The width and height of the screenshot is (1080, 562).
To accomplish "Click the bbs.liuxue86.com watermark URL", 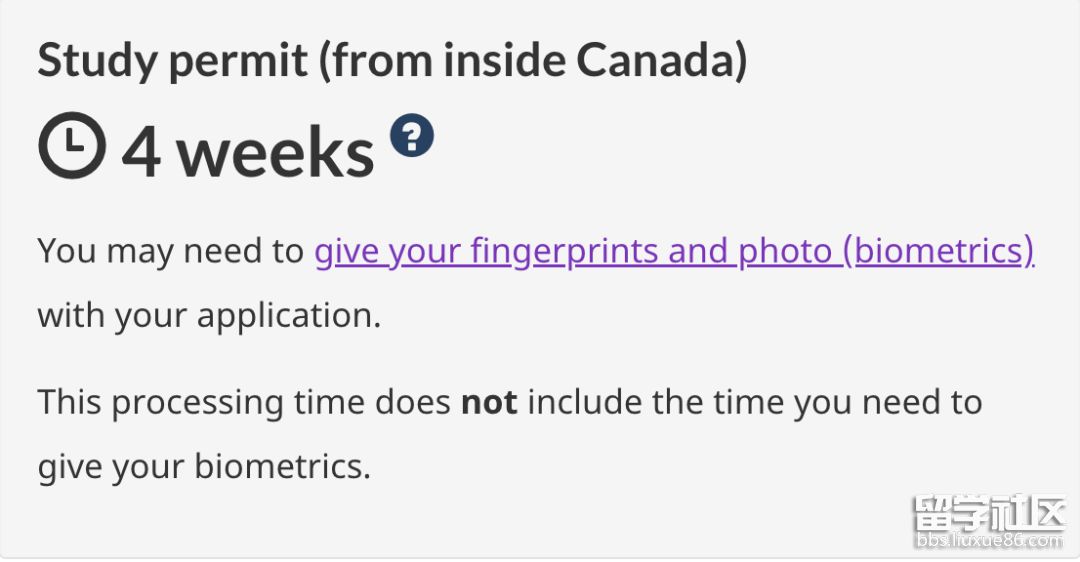I will pos(988,541).
